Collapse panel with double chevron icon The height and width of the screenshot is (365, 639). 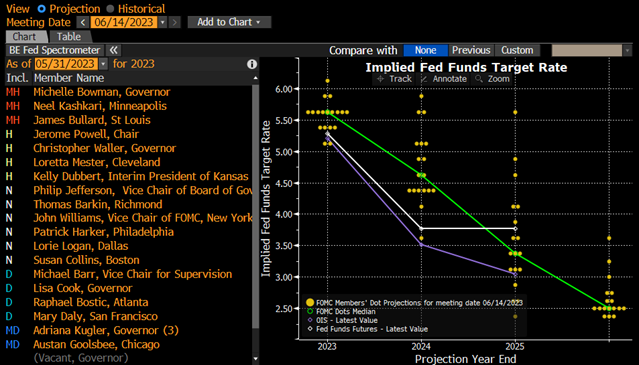[x=114, y=51]
